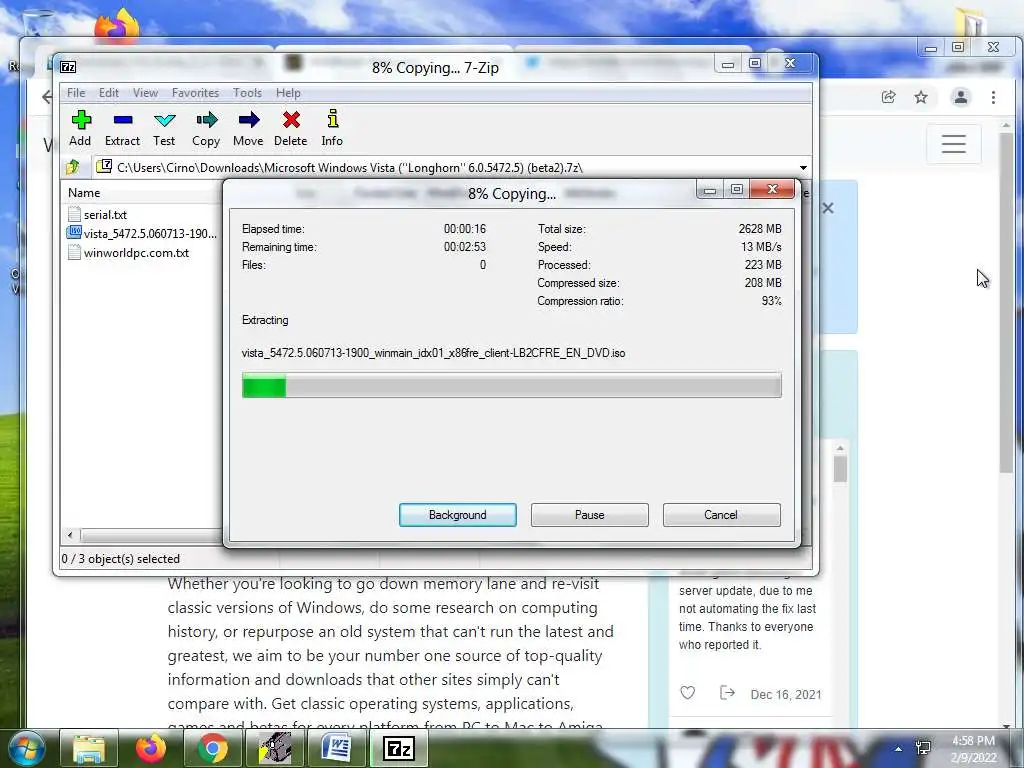Screen dimensions: 1024x768
Task: Open the Chrome share page icon
Action: pyautogui.click(x=888, y=97)
